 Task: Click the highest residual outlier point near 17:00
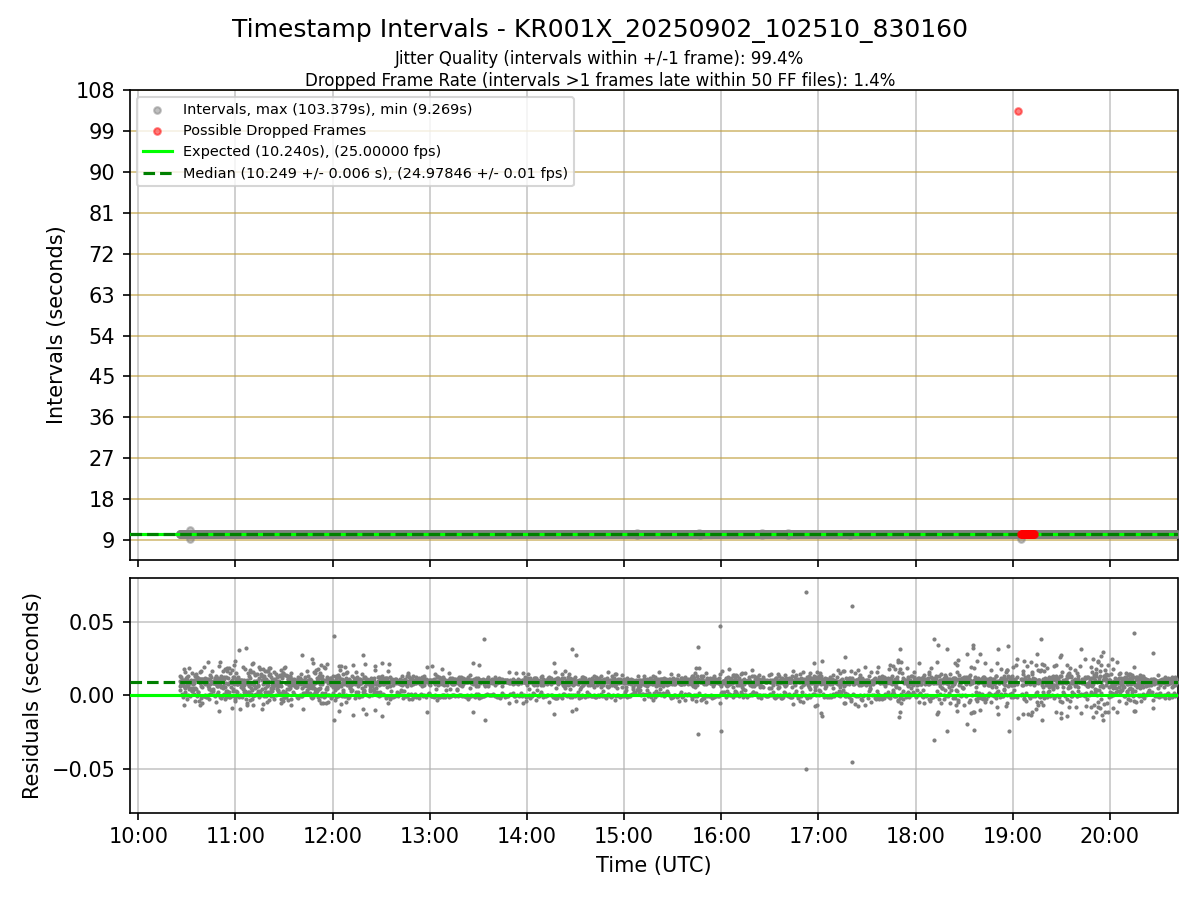[806, 592]
